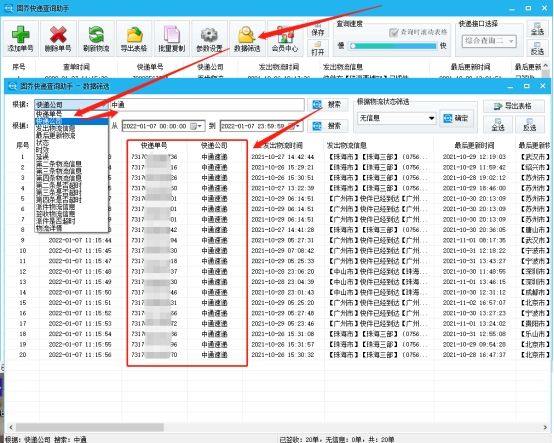Image resolution: width=554 pixels, height=443 pixels.
Task: Select 物流详情 at bottom of dropdown list
Action: point(71,228)
